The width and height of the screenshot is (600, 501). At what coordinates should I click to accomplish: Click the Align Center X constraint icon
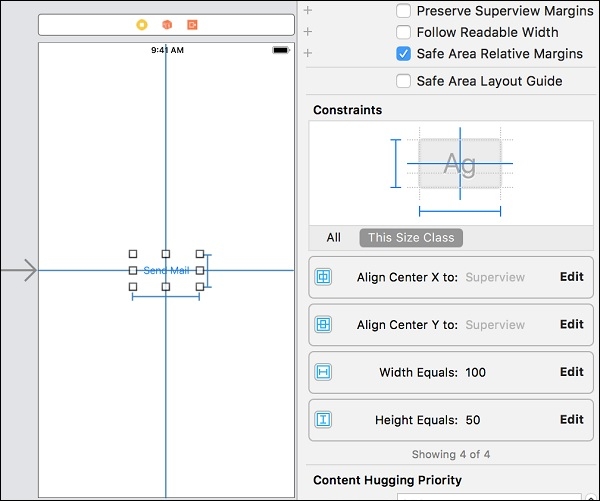coord(323,277)
